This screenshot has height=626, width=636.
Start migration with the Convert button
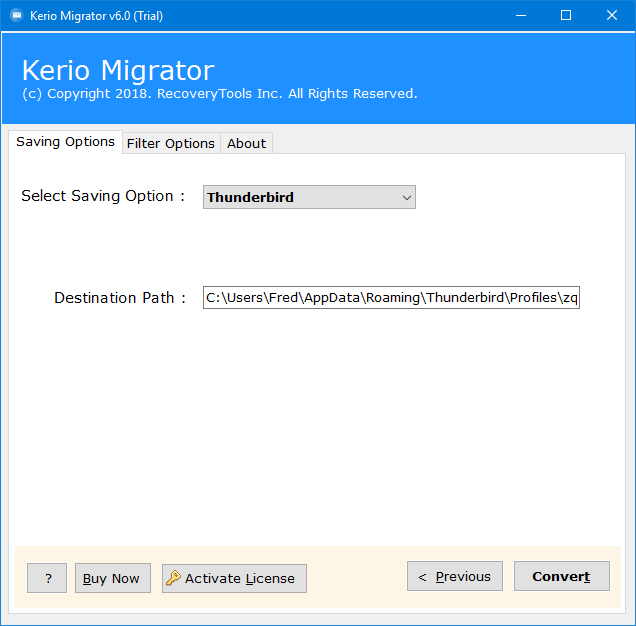[x=562, y=576]
